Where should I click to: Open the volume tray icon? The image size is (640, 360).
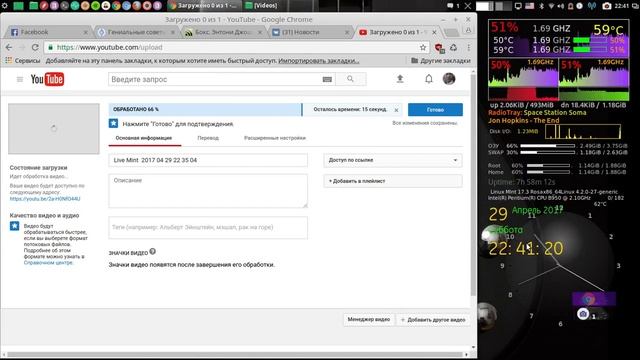(561, 6)
